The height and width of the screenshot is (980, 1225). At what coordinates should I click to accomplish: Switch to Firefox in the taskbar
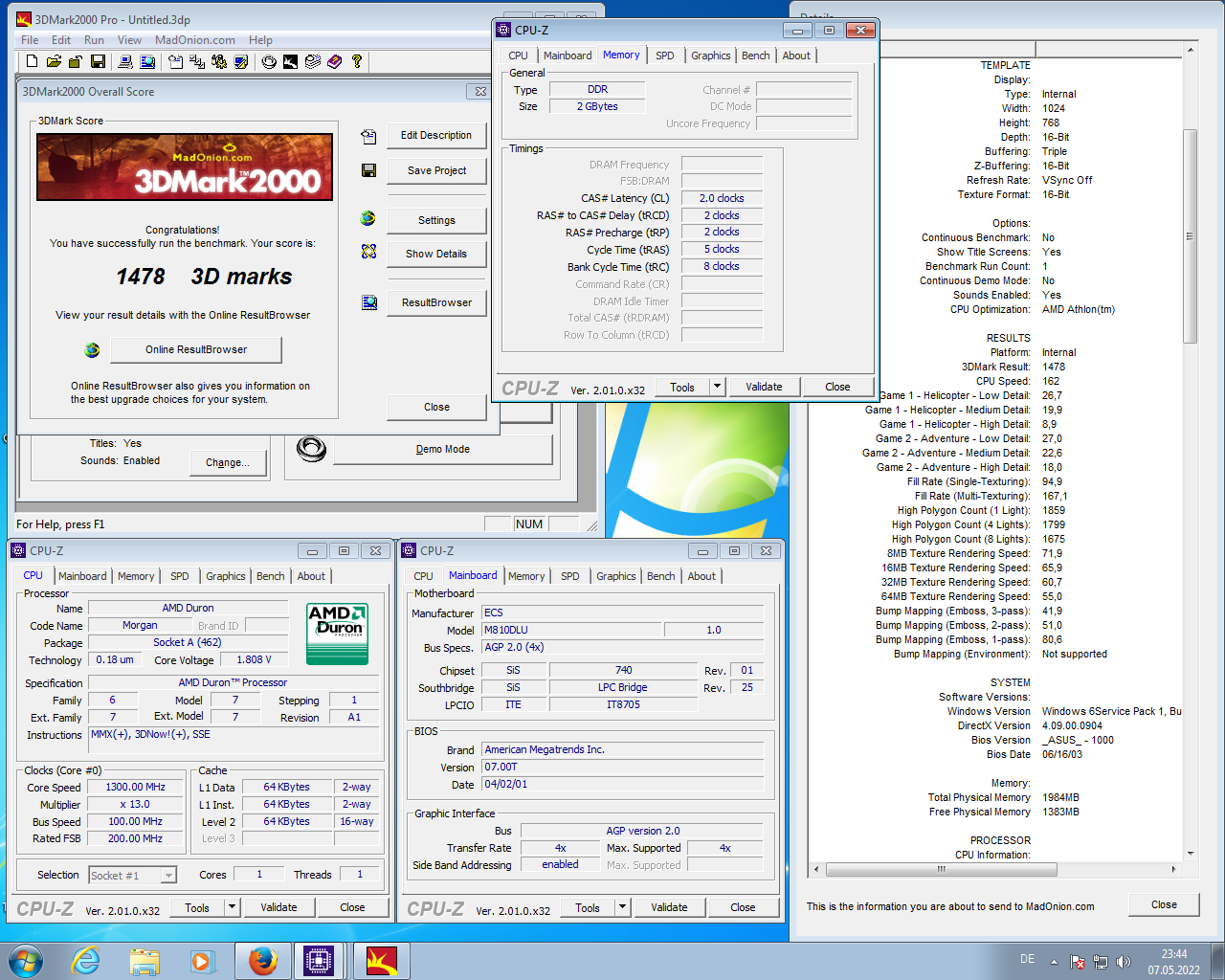(263, 960)
